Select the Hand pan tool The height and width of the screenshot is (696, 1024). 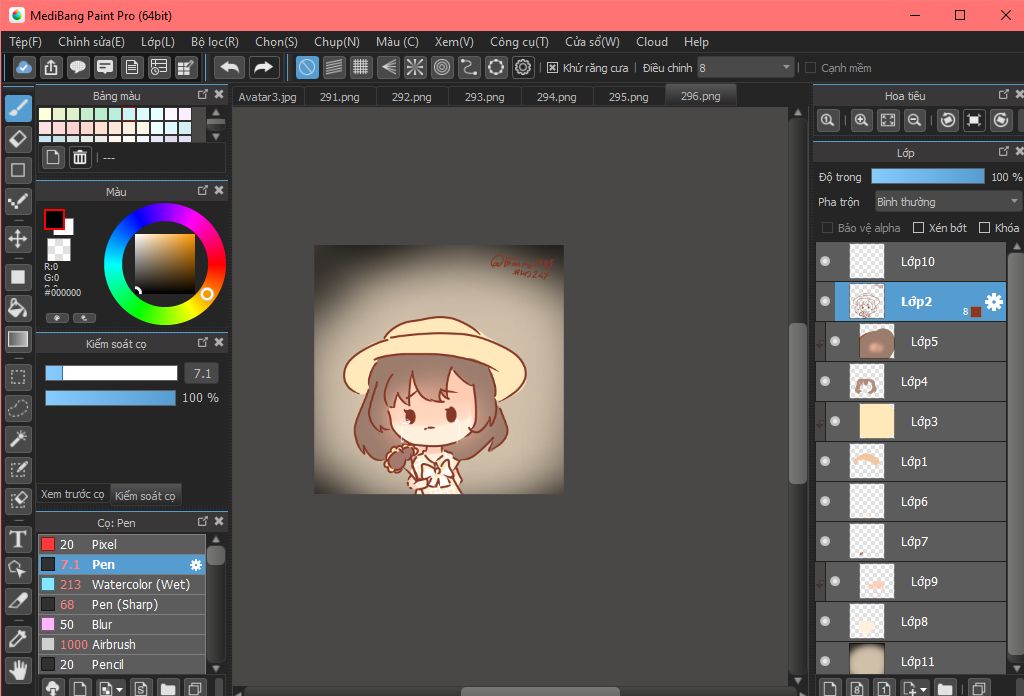18,669
